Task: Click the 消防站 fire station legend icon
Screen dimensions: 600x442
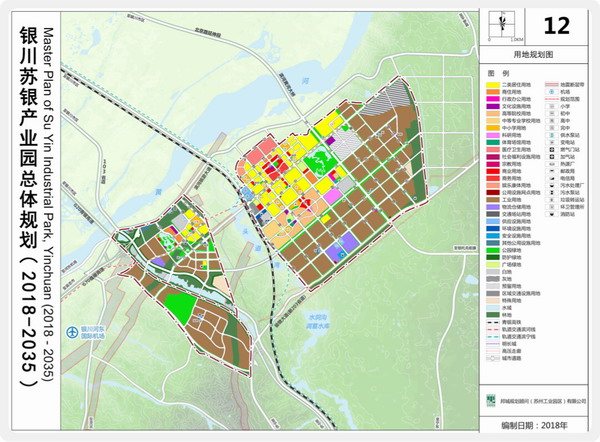Action: coord(550,215)
